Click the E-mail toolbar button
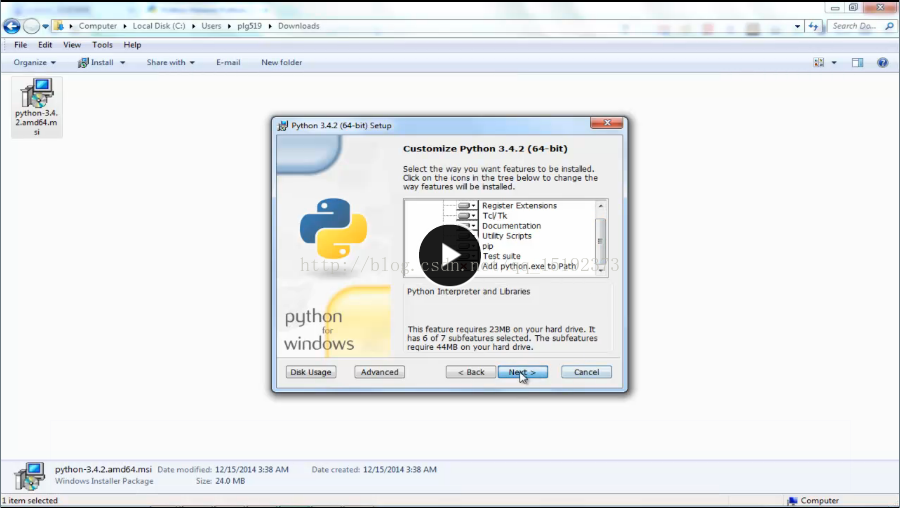Screen dimensions: 900x508 [228, 63]
